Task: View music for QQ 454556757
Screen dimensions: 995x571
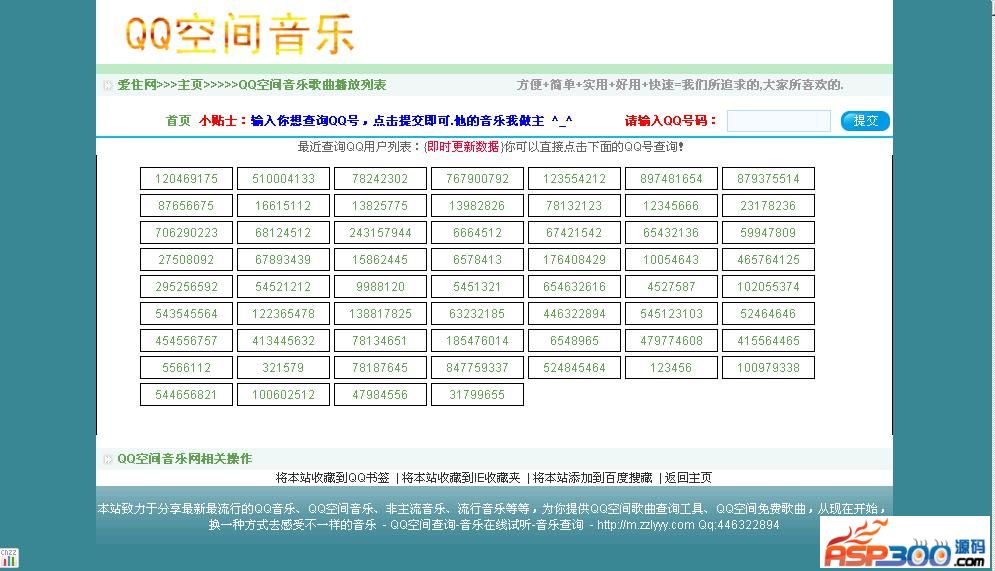Action: tap(187, 341)
